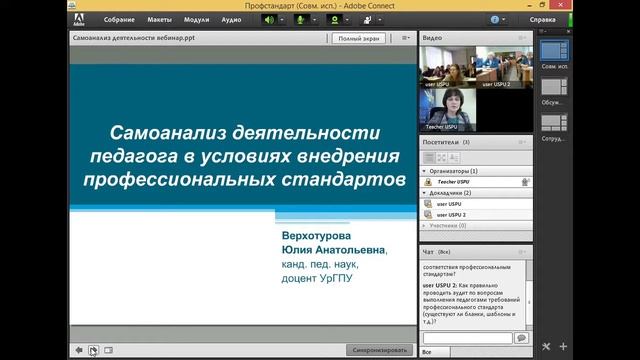Select the Сотруд... layout thumbnail
The height and width of the screenshot is (360, 640).
click(554, 123)
